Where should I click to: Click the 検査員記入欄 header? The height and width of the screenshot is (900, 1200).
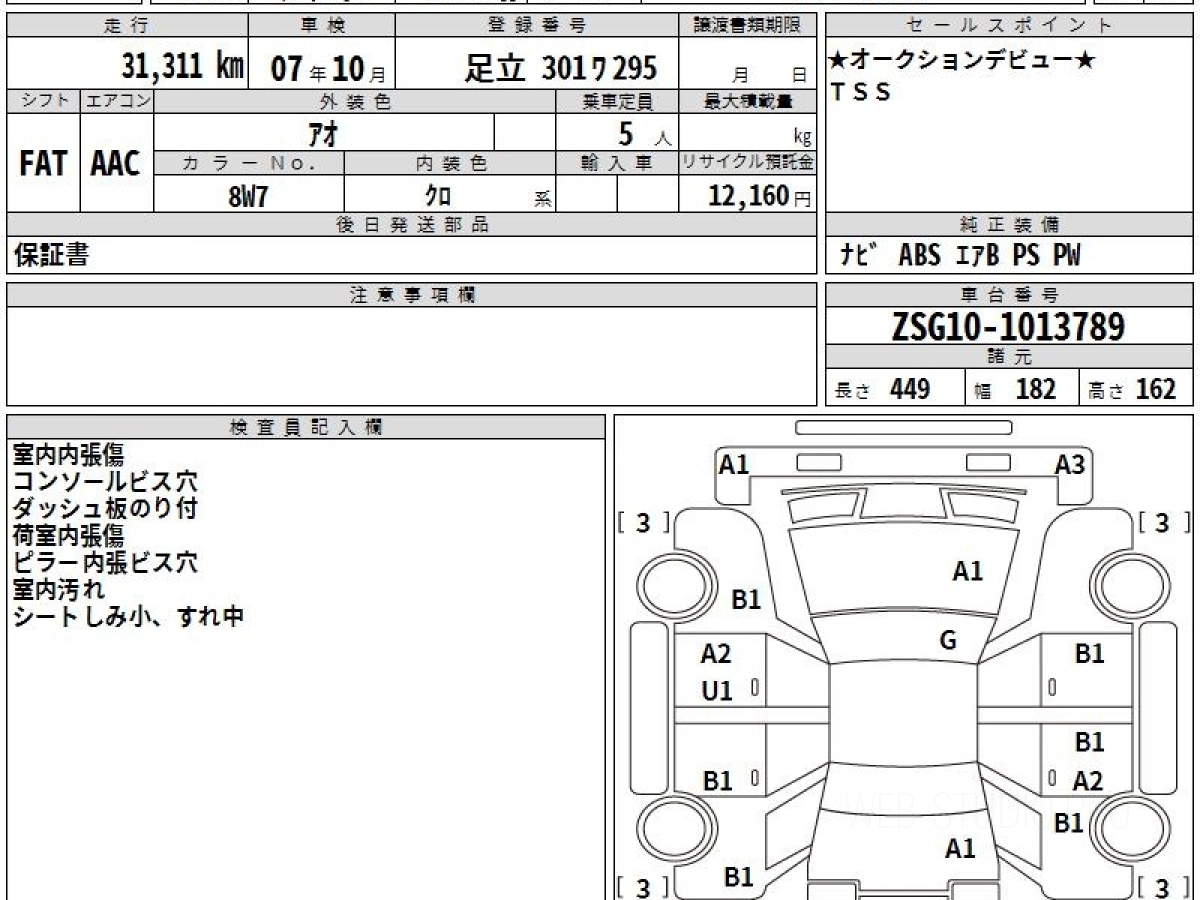click(306, 427)
